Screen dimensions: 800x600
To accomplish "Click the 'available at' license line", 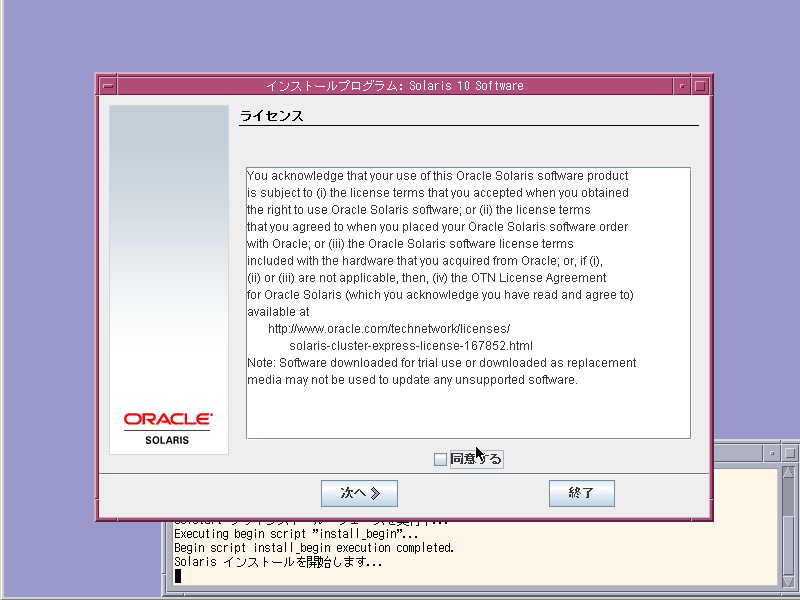I will (x=278, y=312).
